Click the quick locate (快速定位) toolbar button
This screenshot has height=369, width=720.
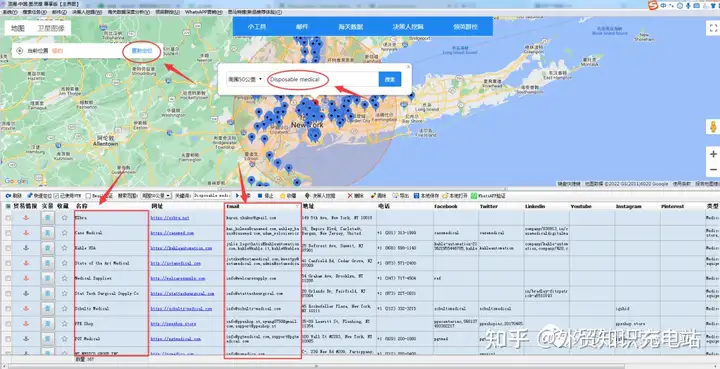click(x=39, y=196)
